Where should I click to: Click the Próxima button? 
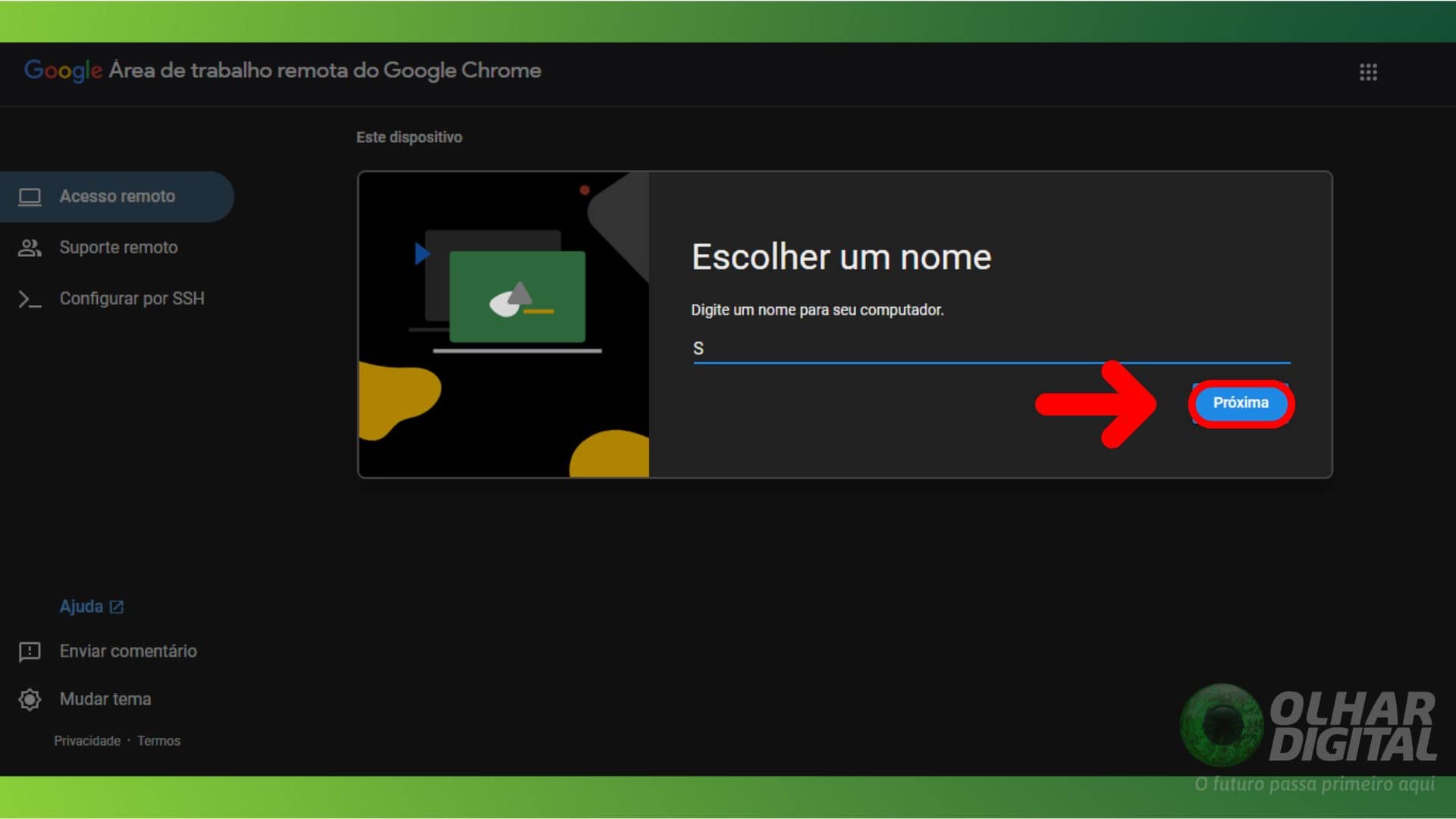[x=1241, y=403]
